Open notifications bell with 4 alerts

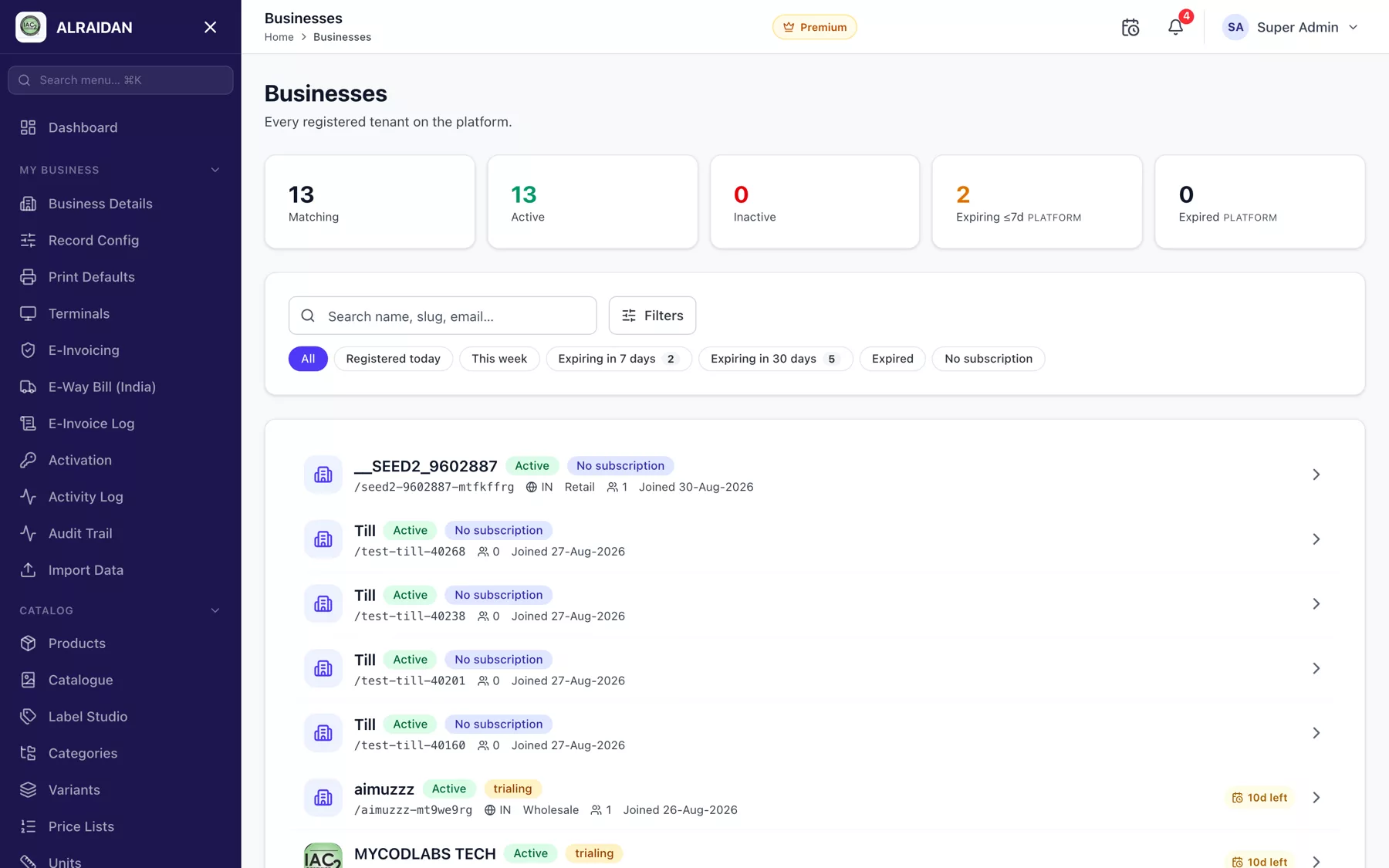[1175, 27]
